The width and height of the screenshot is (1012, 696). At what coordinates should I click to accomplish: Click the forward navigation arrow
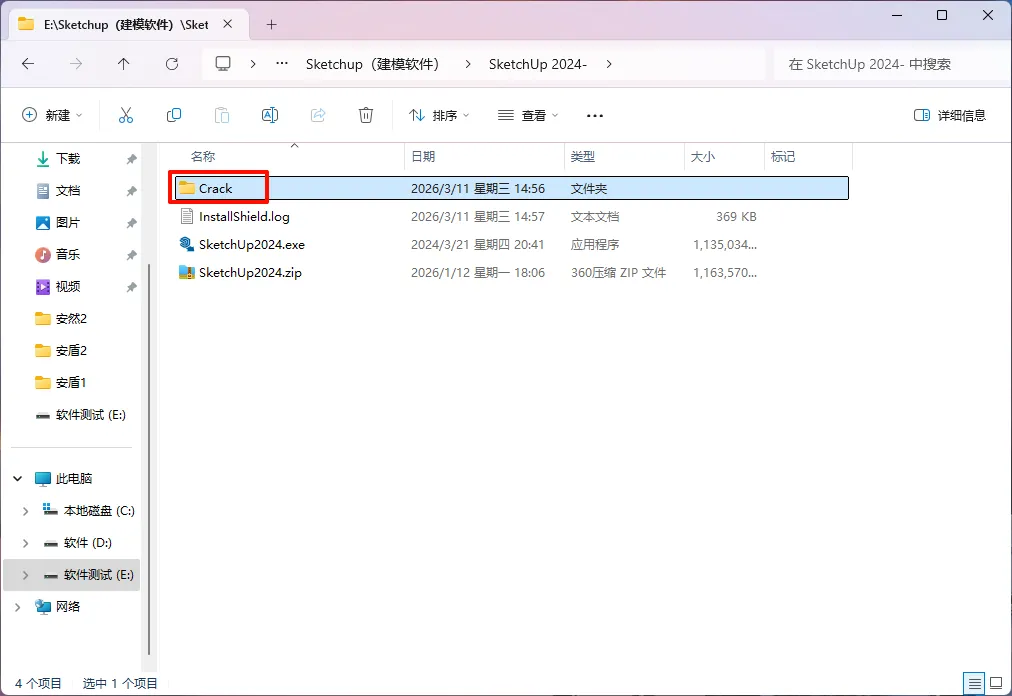point(76,63)
